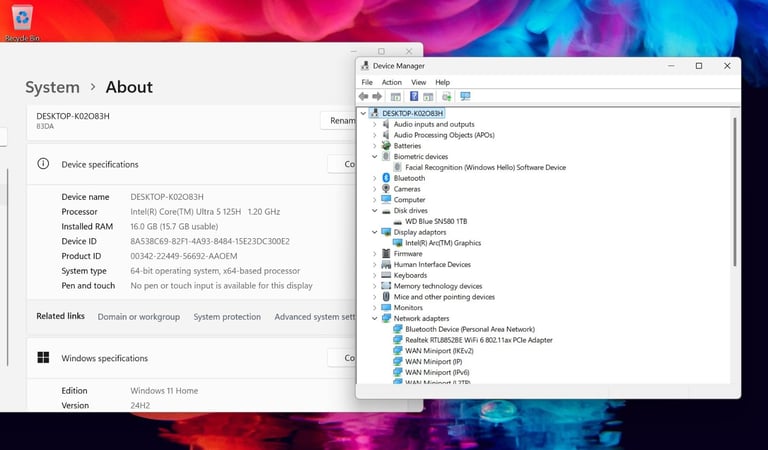Screen dimensions: 768x450
Task: Click the Firmware chip icon
Action: 386,253
